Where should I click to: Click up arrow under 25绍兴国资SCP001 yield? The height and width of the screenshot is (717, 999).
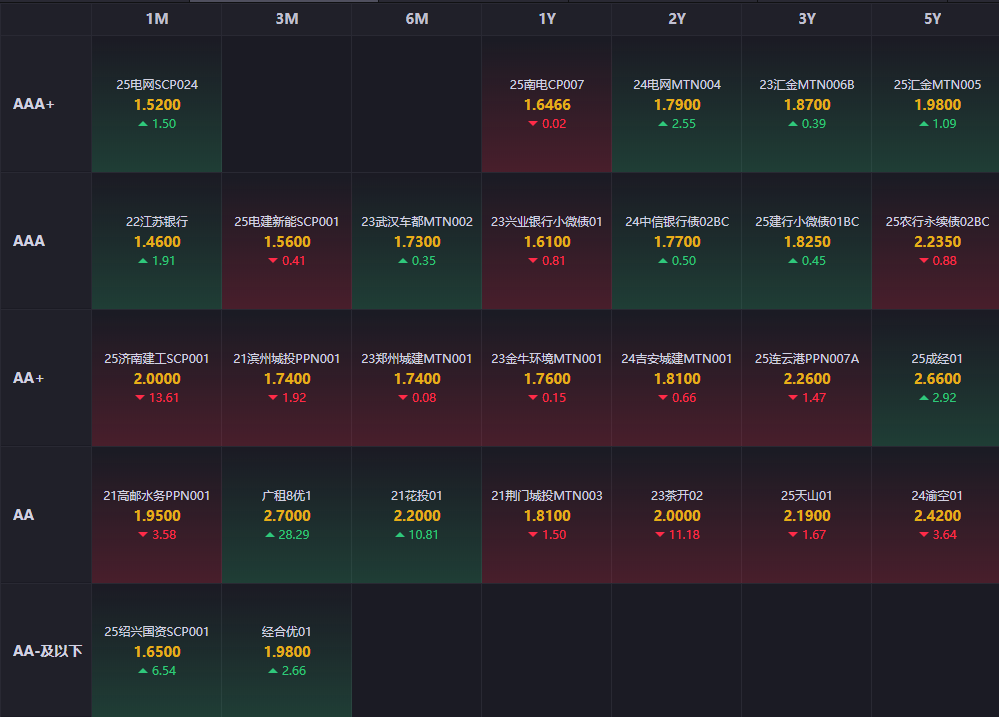coord(143,671)
